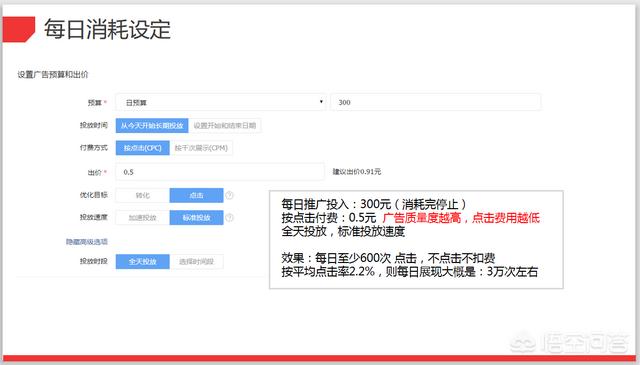Click the 投放时段 field label
This screenshot has width=640, height=365.
click(x=93, y=261)
